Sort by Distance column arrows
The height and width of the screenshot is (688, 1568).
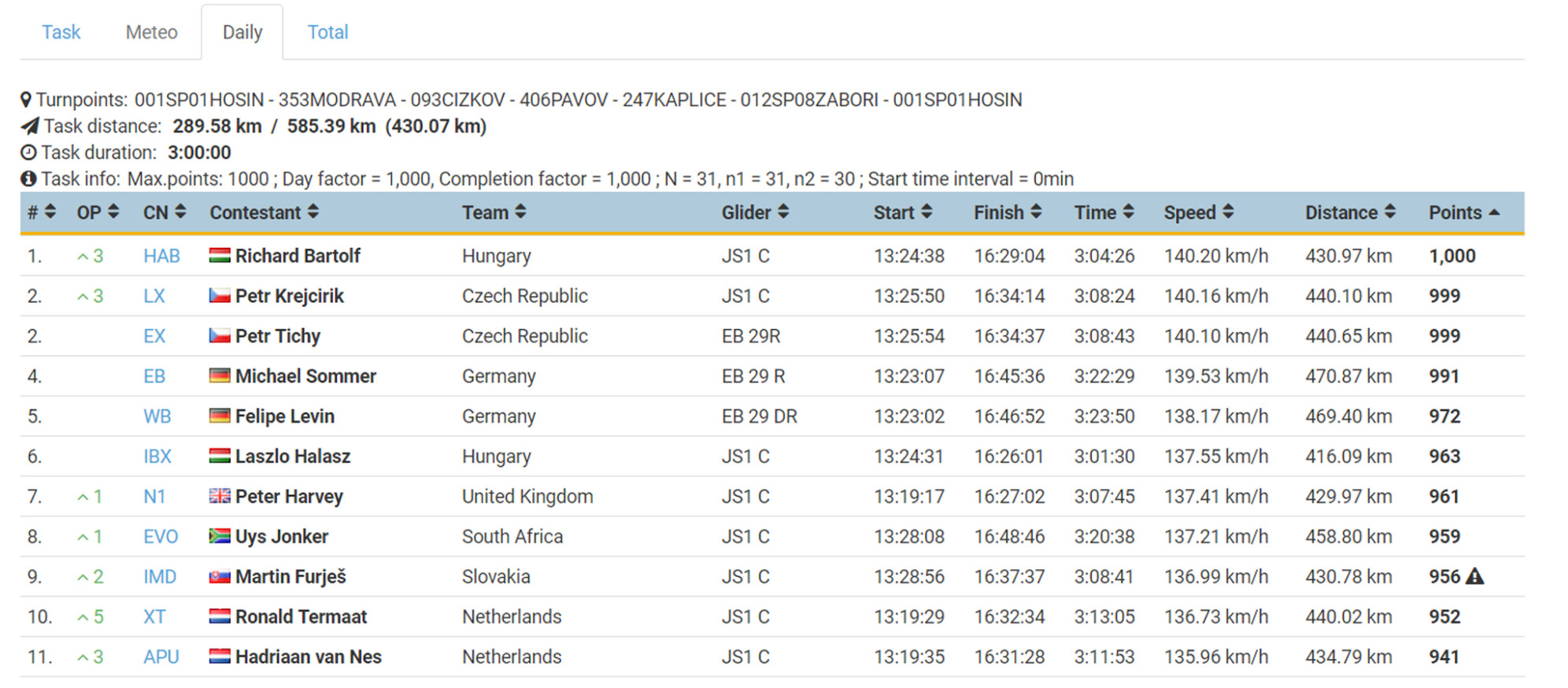[1390, 213]
